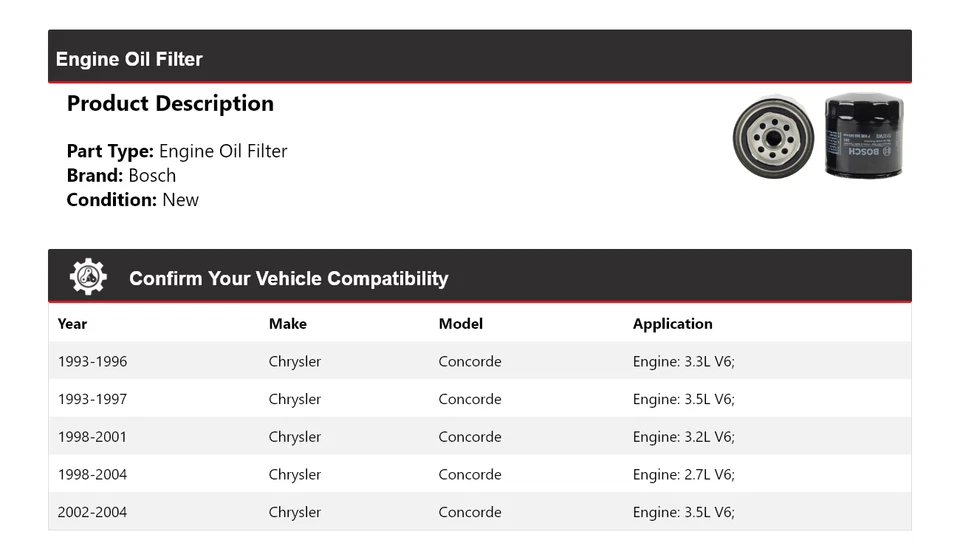
Task: Click Engine: 3.3L V6 application cell
Action: tap(684, 361)
